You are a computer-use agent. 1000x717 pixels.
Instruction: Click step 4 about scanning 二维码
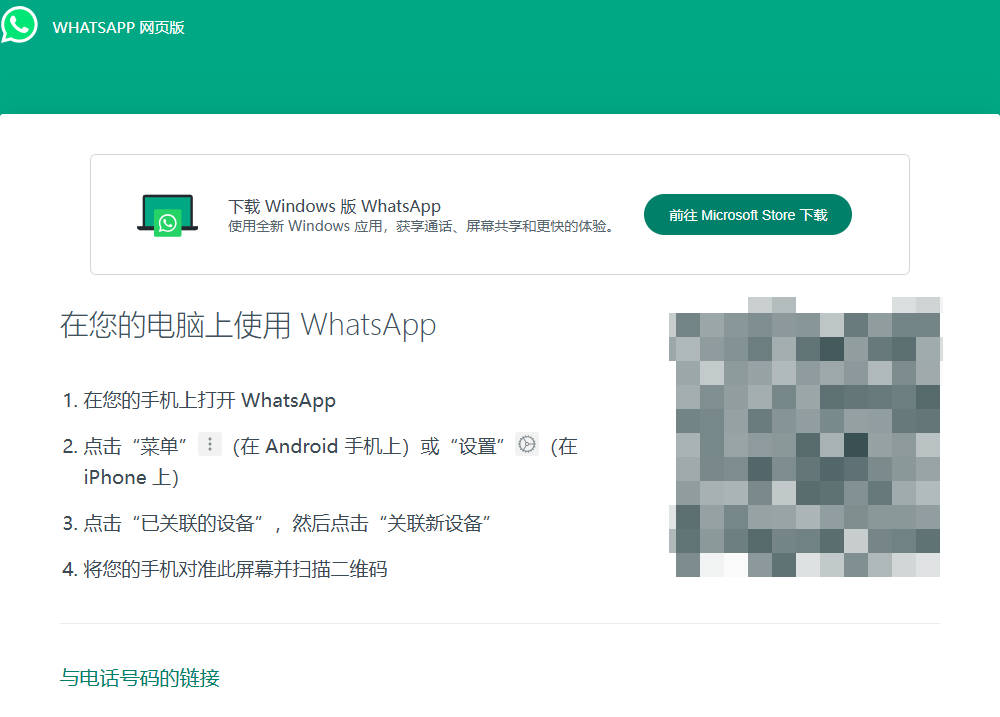click(x=235, y=570)
